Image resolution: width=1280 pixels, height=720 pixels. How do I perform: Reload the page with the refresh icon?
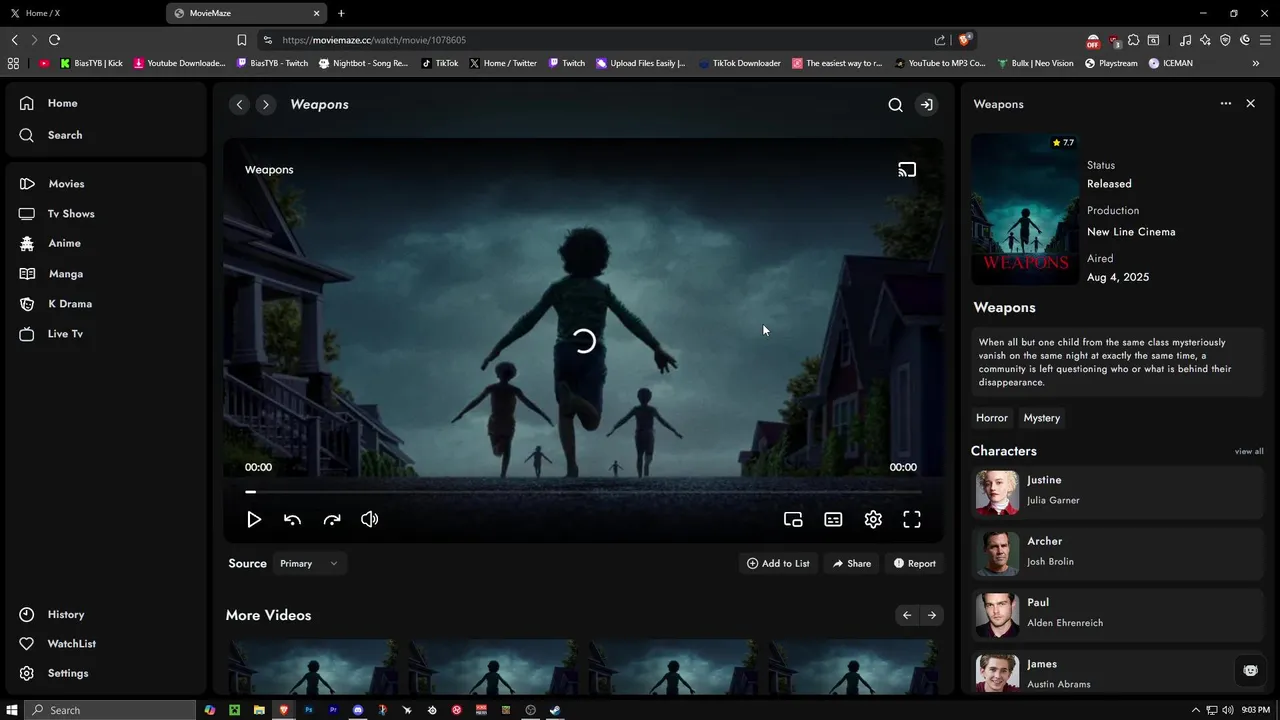coord(54,40)
